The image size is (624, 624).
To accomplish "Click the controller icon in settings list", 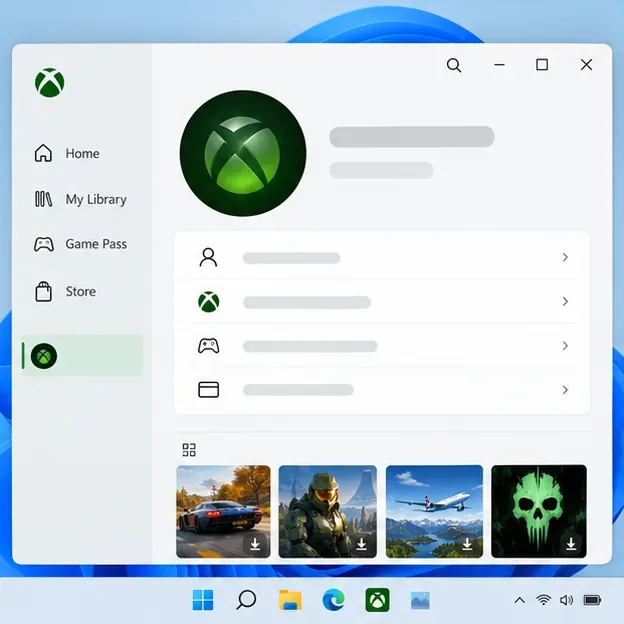I will coord(209,346).
